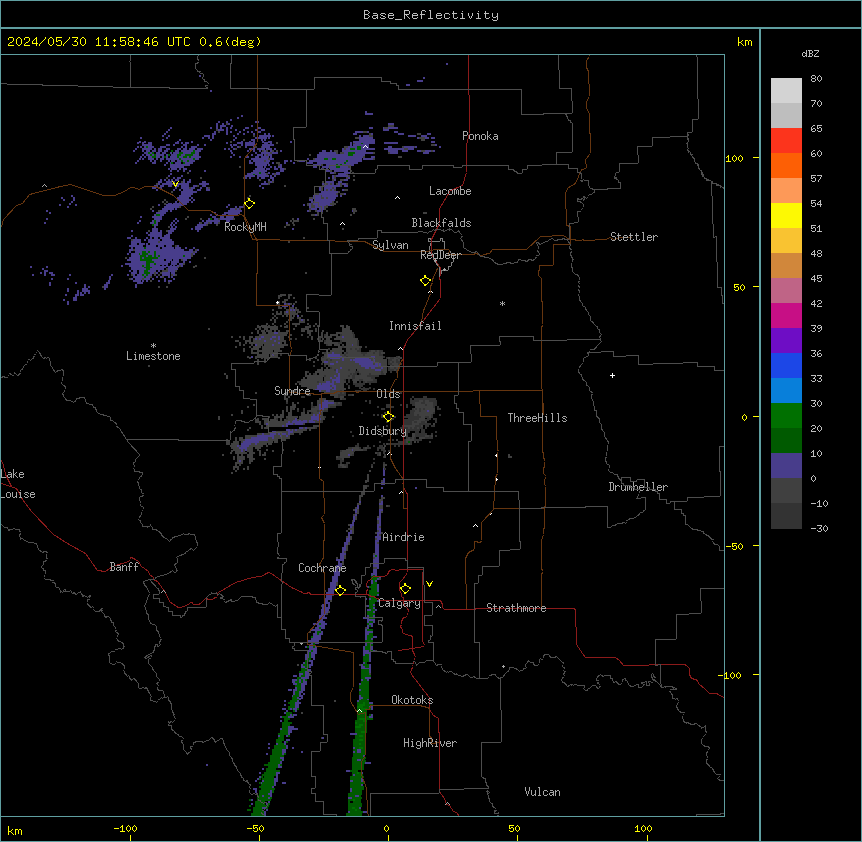Click the RockyMH label
The image size is (862, 842).
click(x=245, y=227)
